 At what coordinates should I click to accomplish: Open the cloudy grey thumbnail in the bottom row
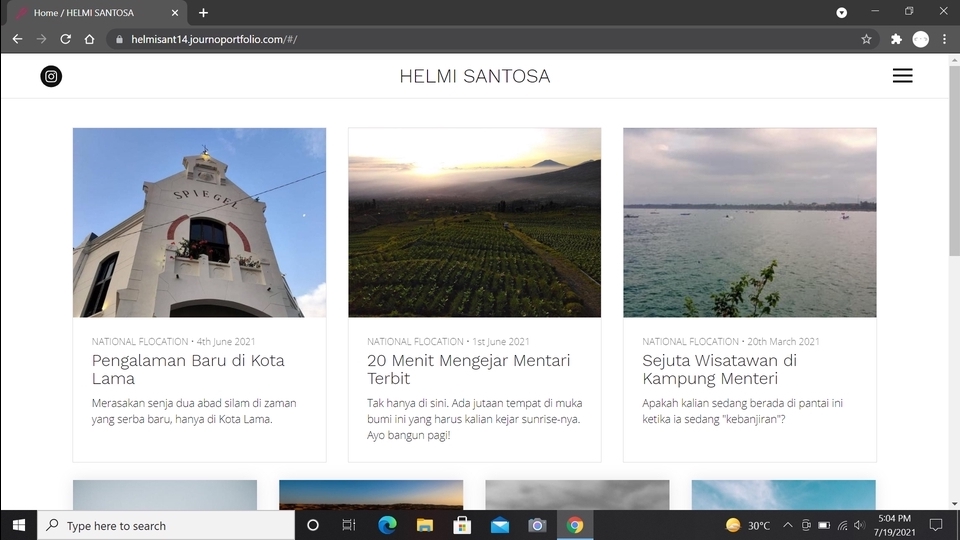tap(577, 495)
